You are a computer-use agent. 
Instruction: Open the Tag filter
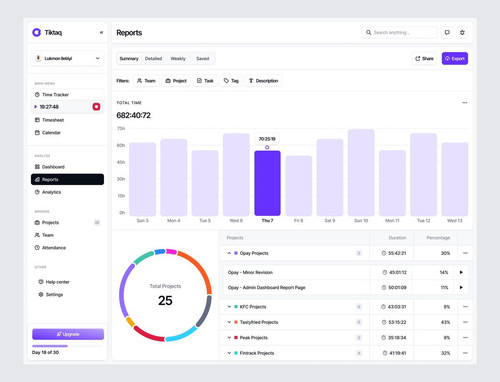231,81
